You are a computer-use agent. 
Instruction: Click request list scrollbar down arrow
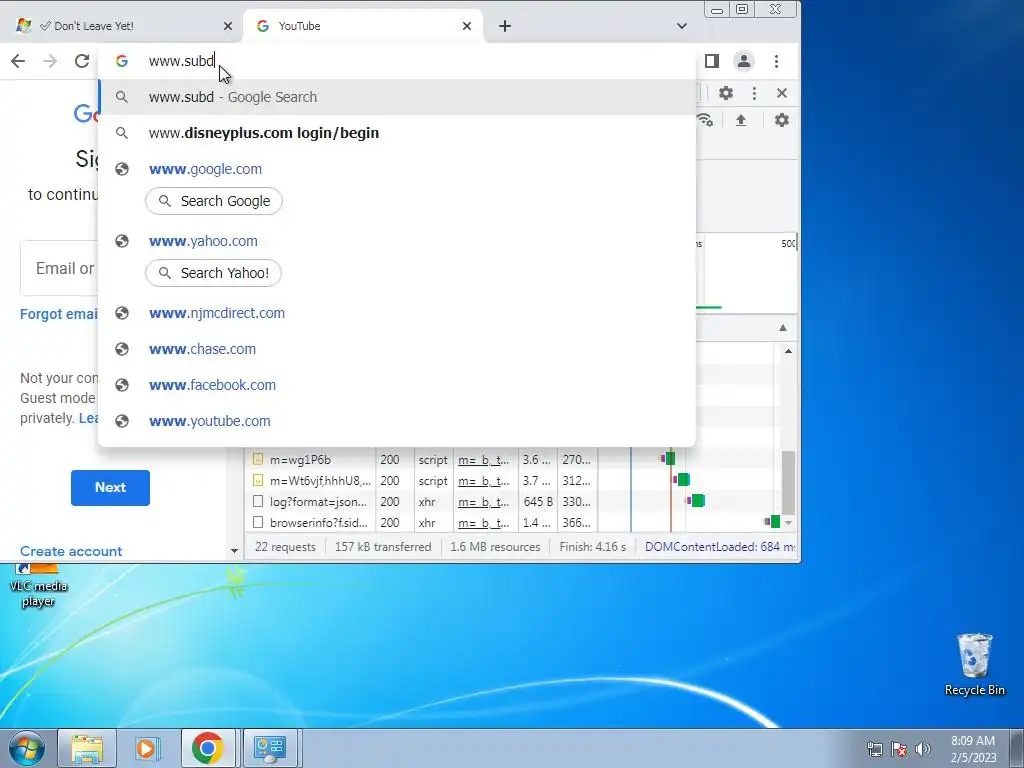788,523
